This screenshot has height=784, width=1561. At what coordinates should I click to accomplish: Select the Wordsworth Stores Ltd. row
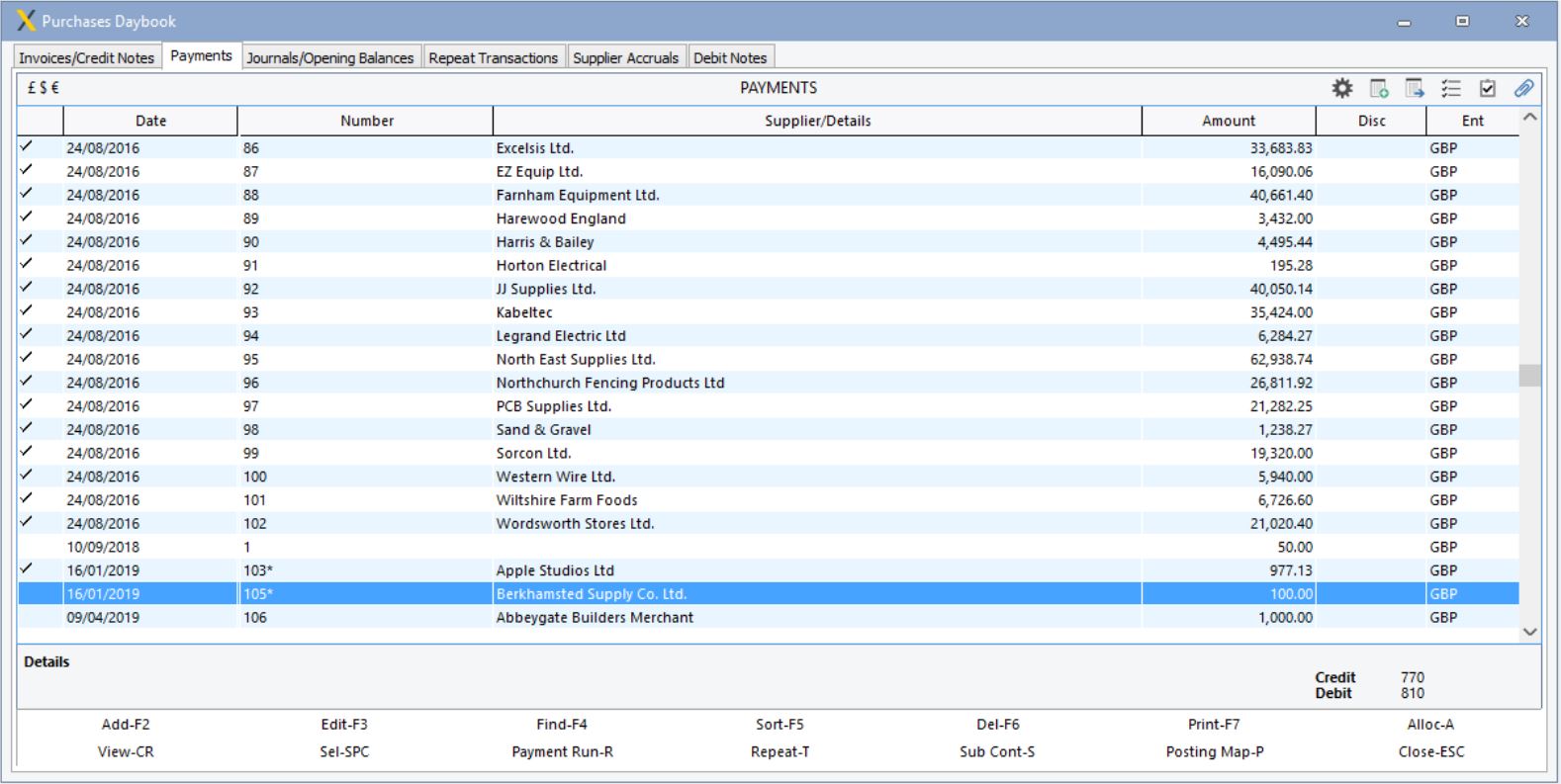pos(769,523)
